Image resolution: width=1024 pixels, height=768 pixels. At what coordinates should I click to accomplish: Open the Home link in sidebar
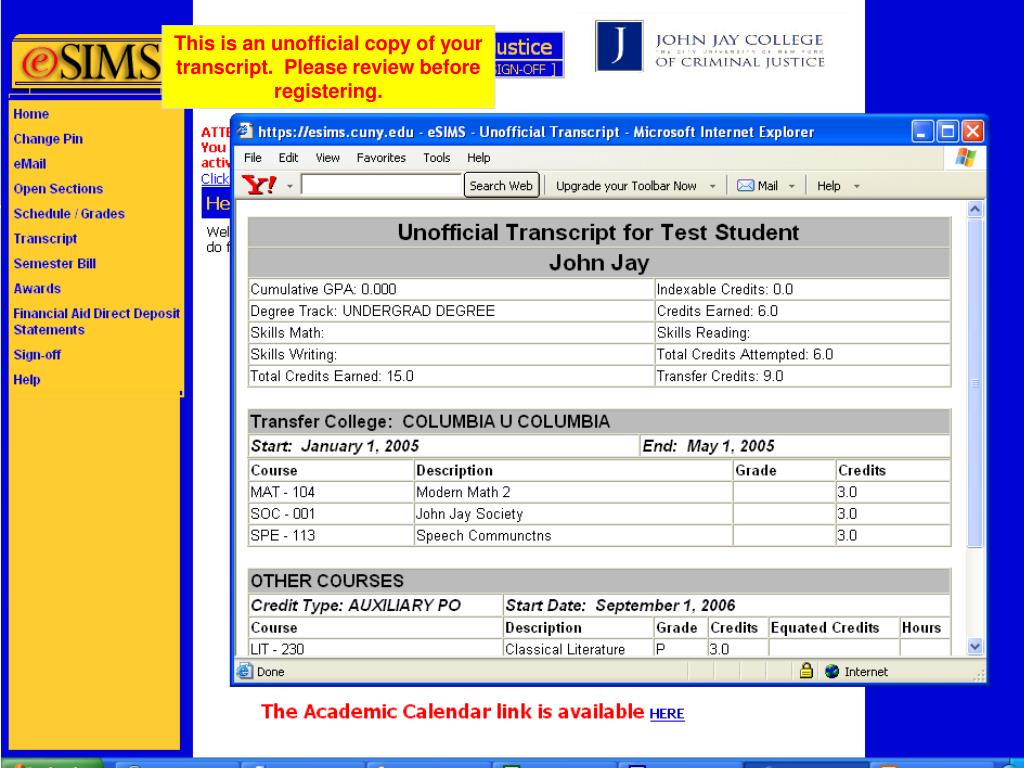31,114
